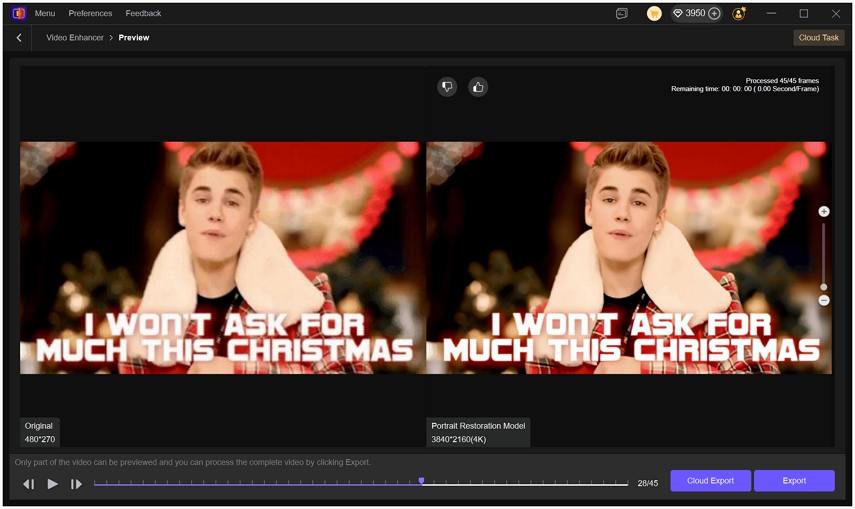Add more credits with plus icon
The image size is (855, 509).
coord(714,14)
